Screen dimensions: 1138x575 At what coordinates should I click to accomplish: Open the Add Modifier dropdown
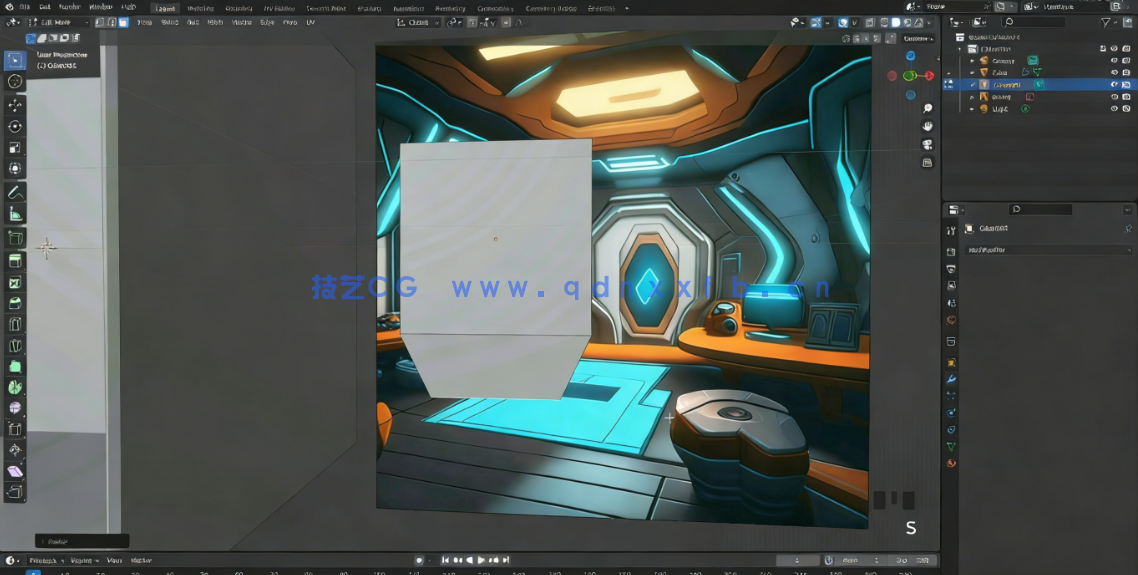coord(1049,250)
